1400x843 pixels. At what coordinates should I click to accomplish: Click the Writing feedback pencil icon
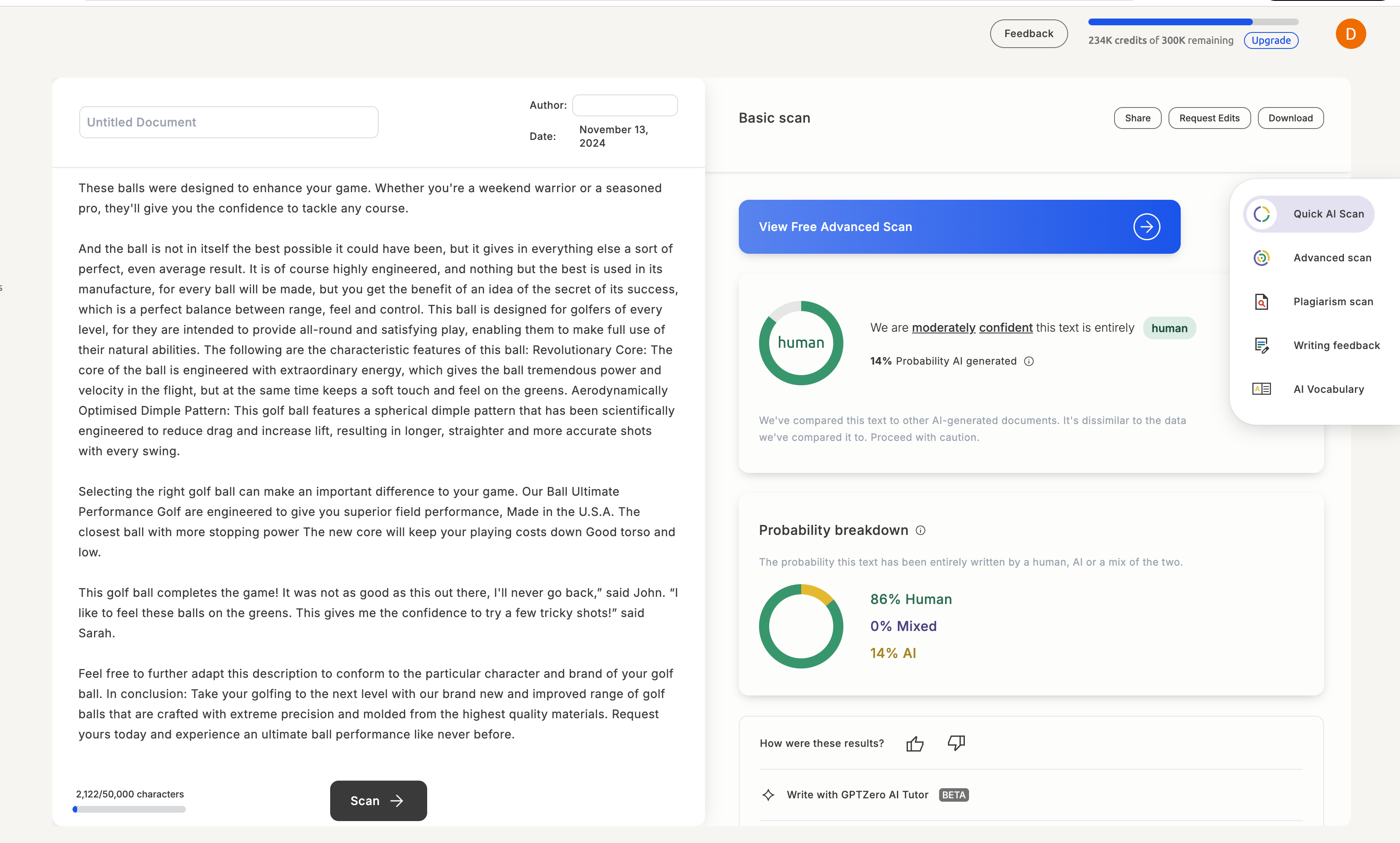(x=1261, y=345)
